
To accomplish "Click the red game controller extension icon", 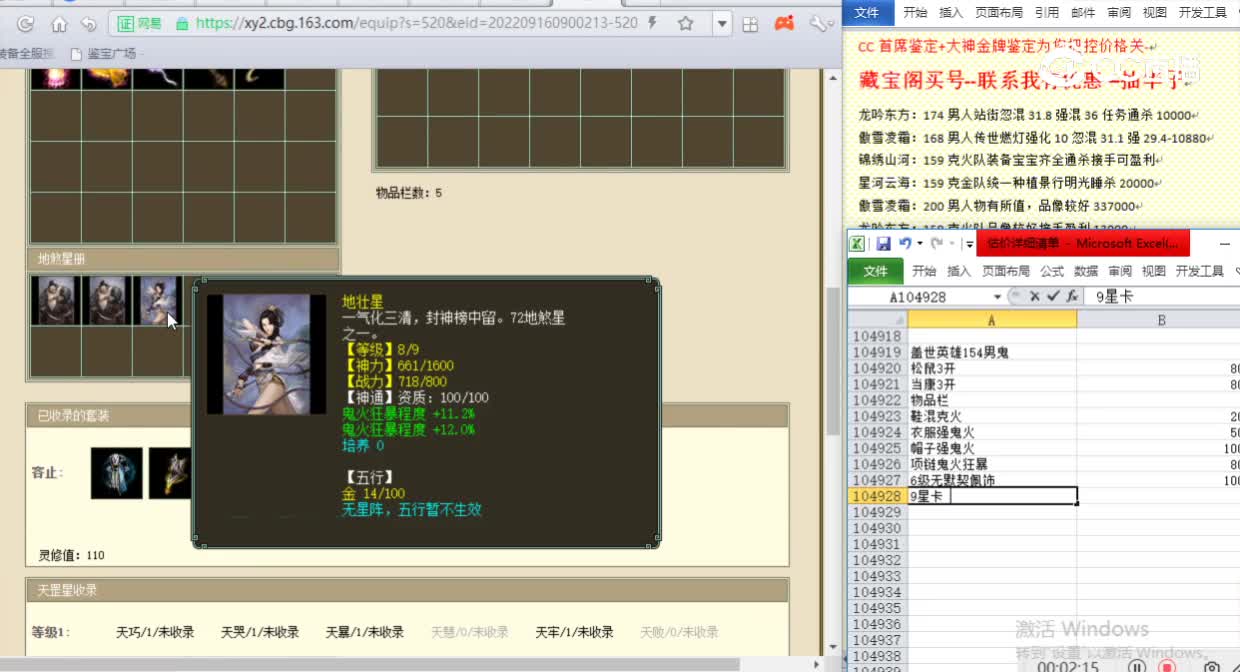I will pyautogui.click(x=785, y=23).
